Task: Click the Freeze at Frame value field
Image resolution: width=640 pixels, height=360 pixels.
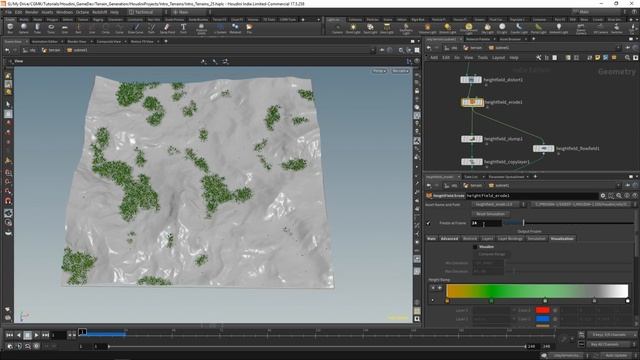Action: [486, 223]
